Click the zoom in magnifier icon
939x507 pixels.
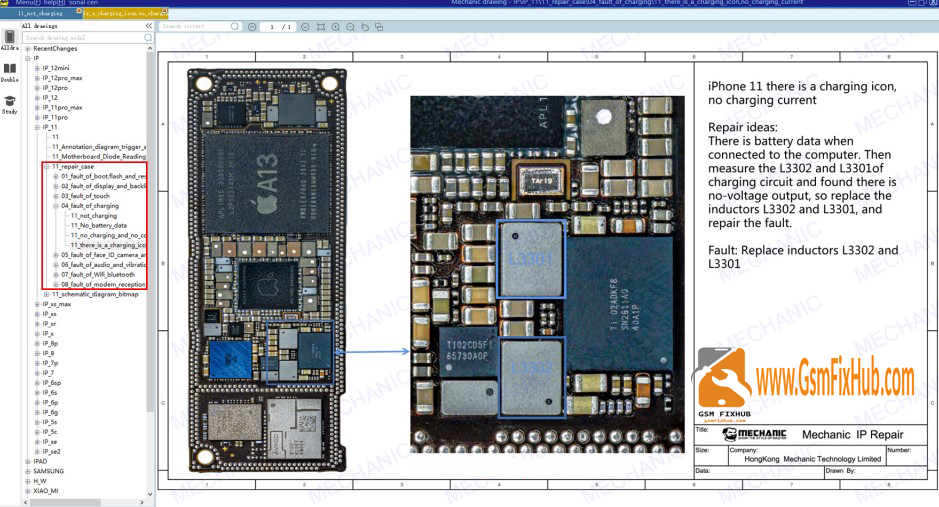[335, 27]
